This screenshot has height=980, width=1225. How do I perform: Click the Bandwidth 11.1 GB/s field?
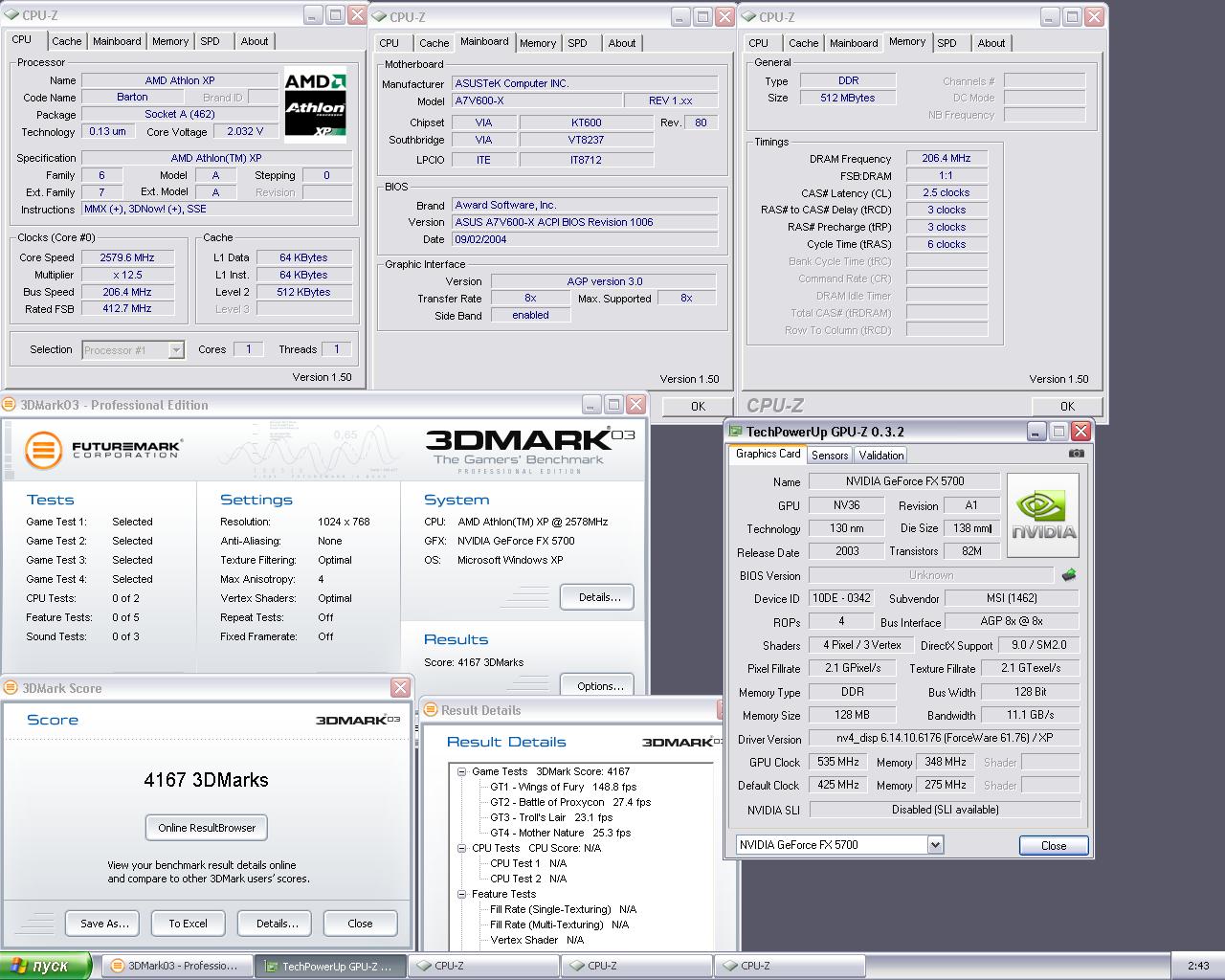[x=1031, y=715]
